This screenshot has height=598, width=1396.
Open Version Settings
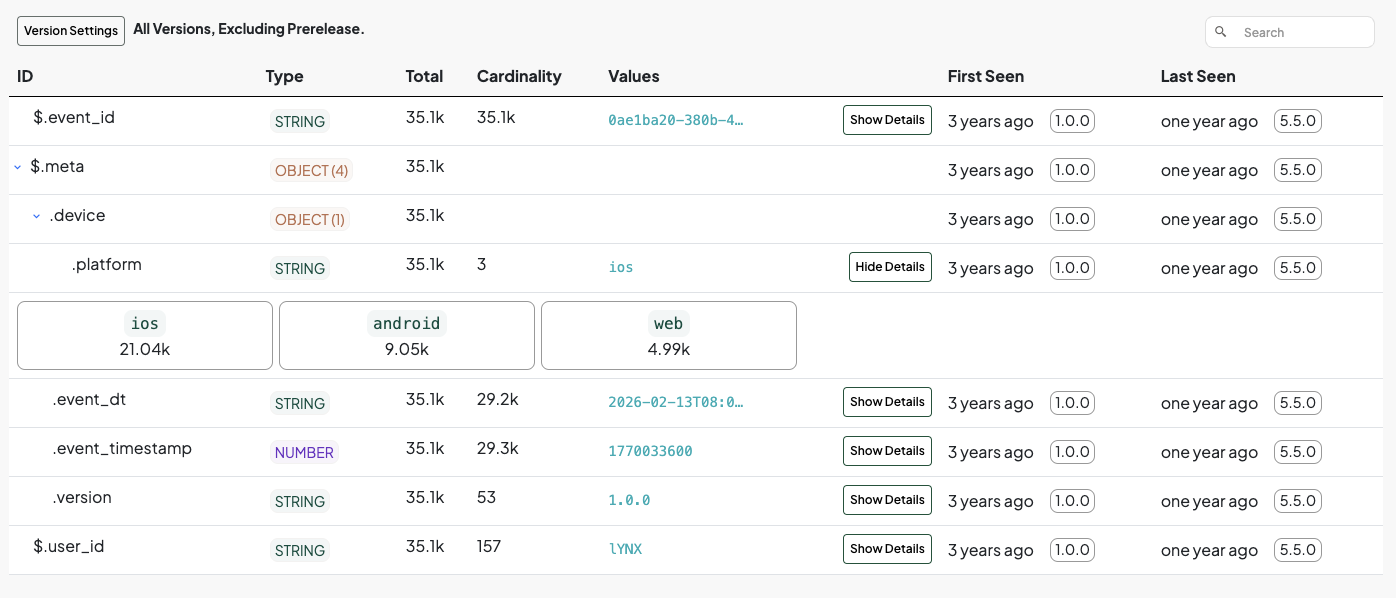tap(70, 30)
